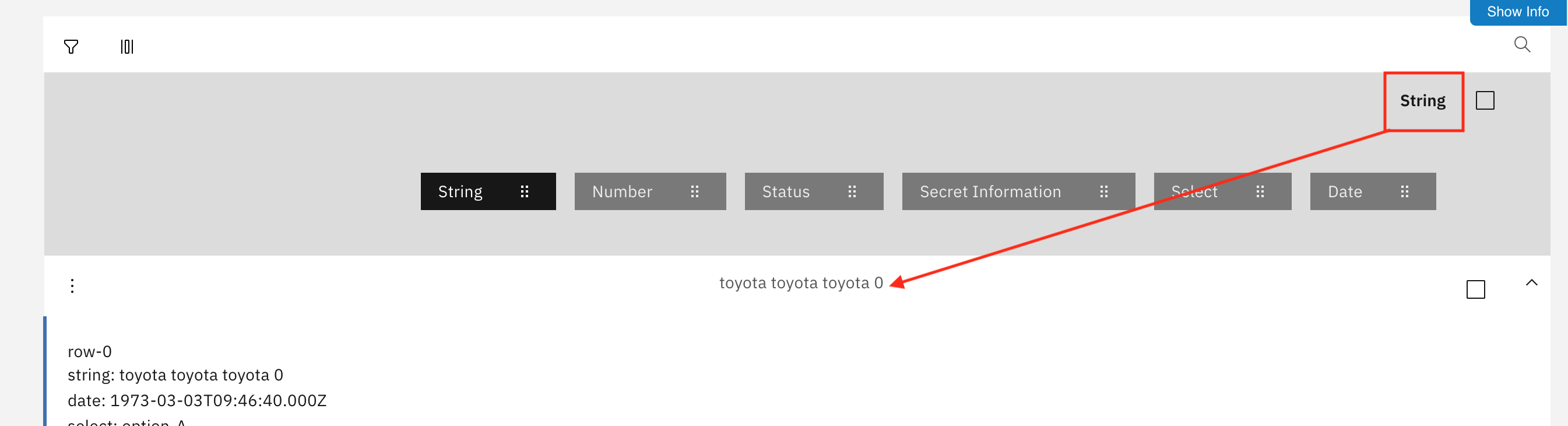
Task: Check the toyota row 0 checkbox
Action: [x=1475, y=289]
